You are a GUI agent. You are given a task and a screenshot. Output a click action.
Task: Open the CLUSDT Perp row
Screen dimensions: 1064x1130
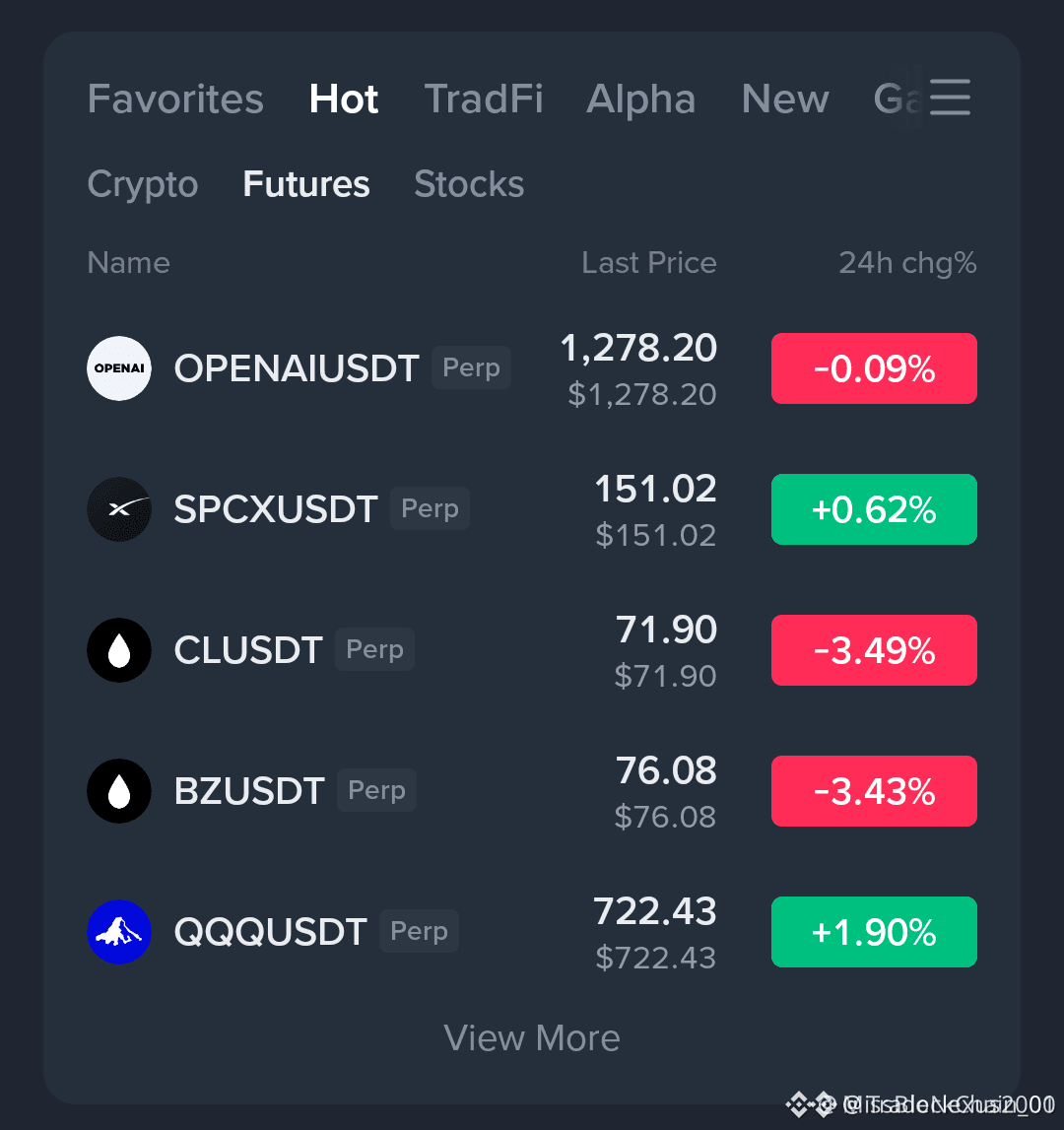[532, 650]
